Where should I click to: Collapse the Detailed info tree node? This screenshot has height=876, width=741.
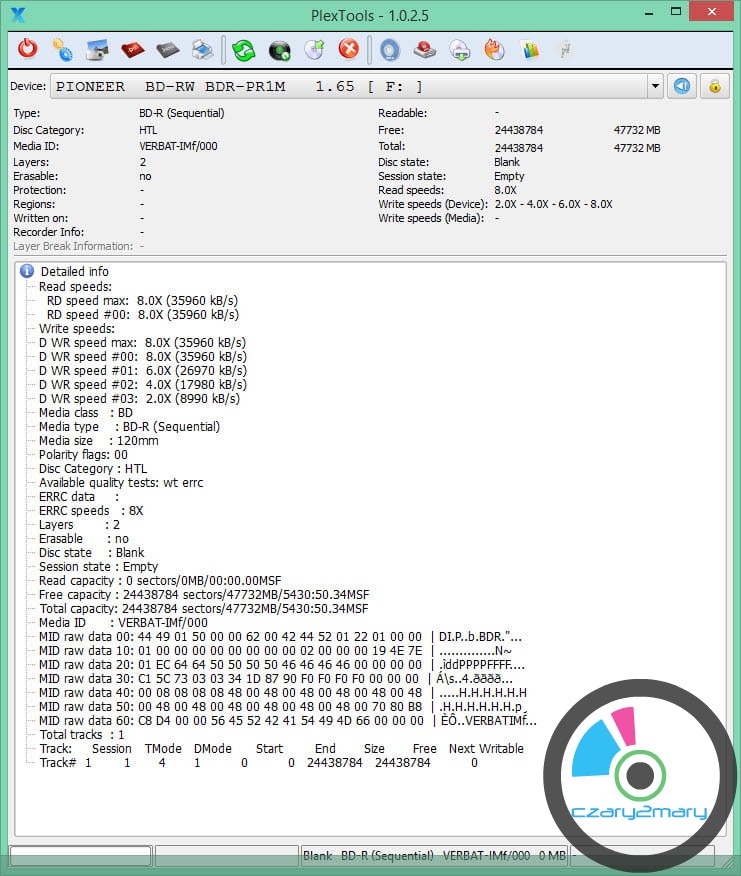click(x=28, y=271)
